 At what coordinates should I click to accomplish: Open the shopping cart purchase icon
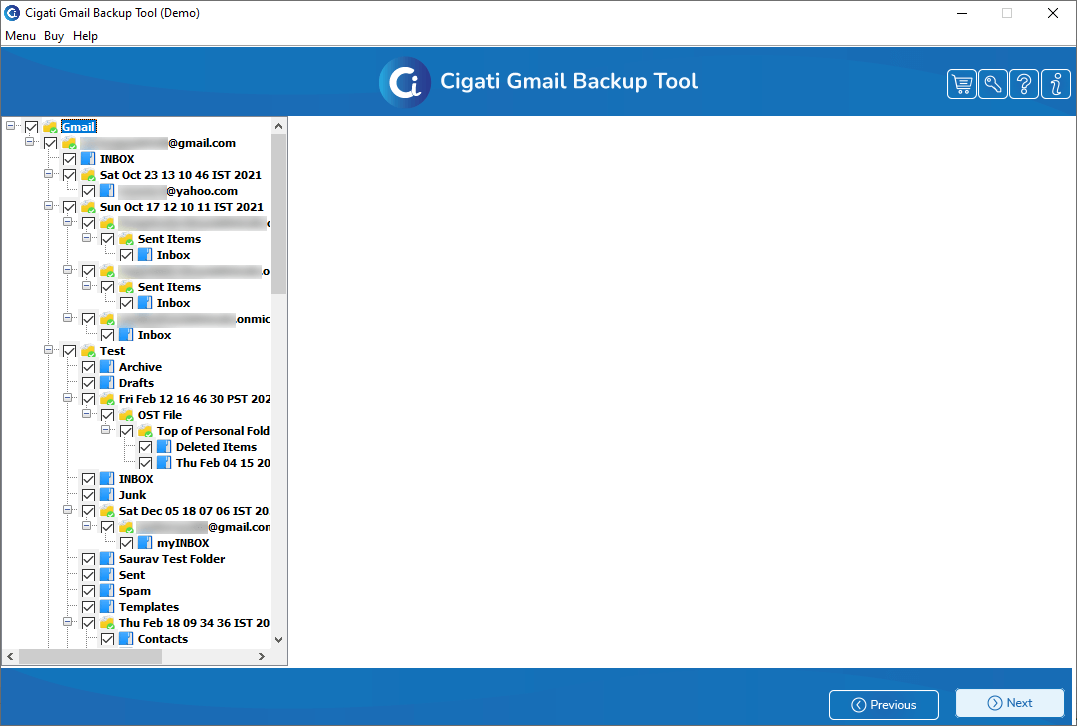tap(962, 84)
